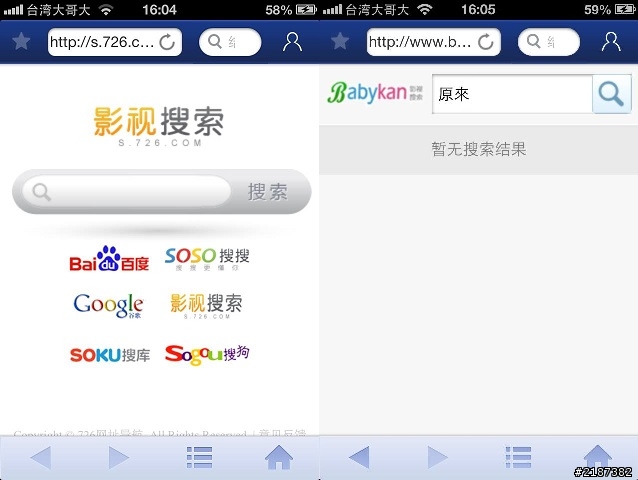This screenshot has width=638, height=480.
Task: Open the Sogou 搜狗 search engine link
Action: (207, 355)
